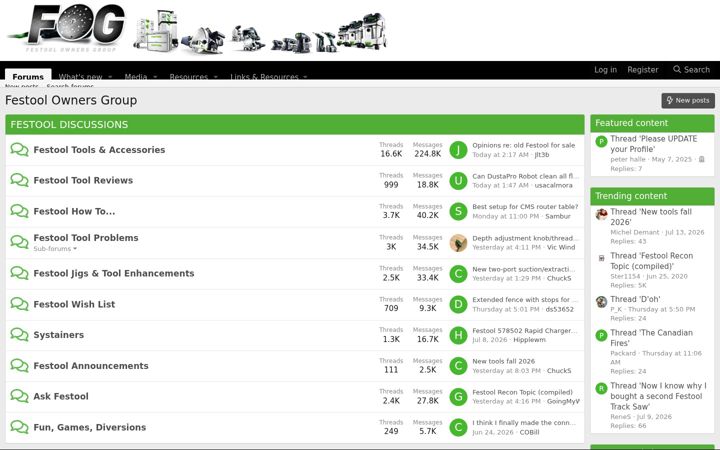Open 'Best setup for CMS router table?' thread
Image resolution: width=720 pixels, height=450 pixels.
click(525, 207)
